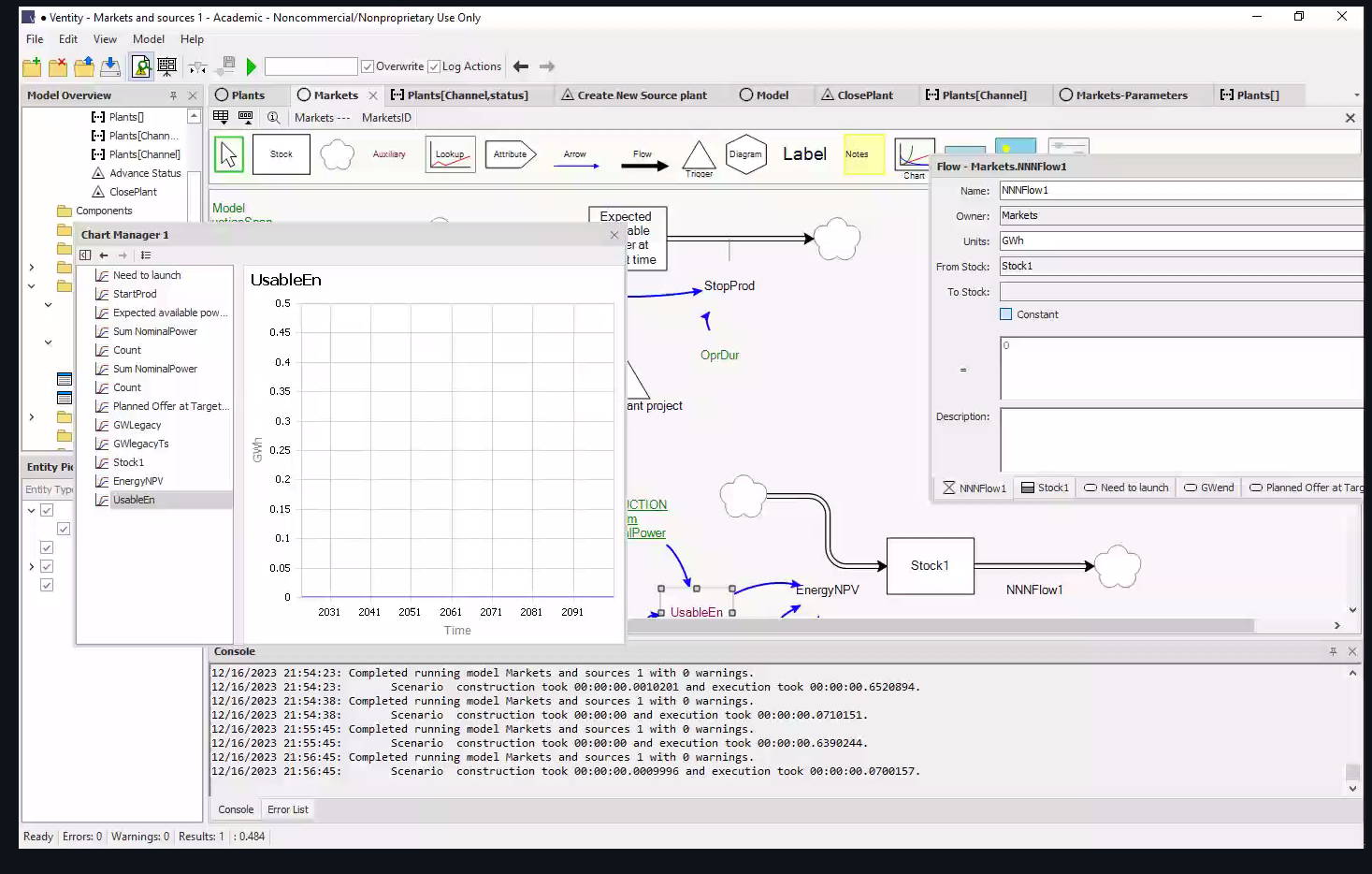Select the thin Arrow tool in palette
1372x874 pixels.
(575, 159)
